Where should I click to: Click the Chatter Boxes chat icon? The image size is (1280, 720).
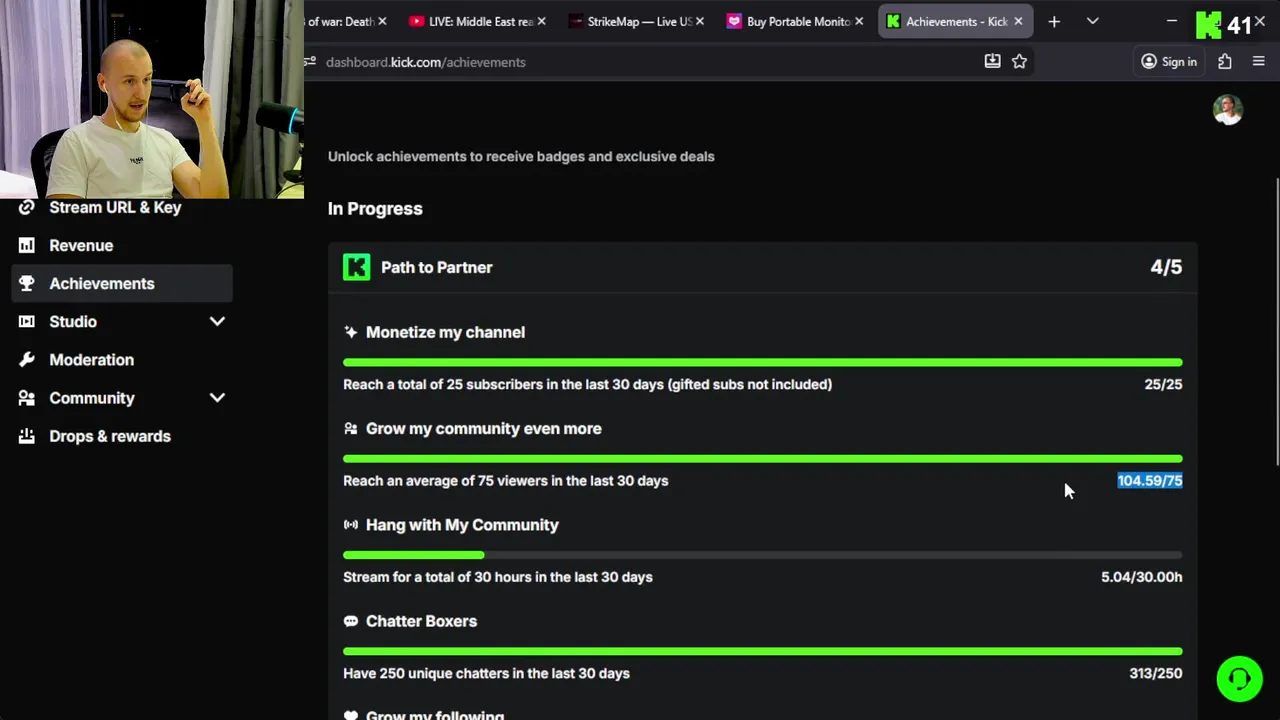(350, 621)
